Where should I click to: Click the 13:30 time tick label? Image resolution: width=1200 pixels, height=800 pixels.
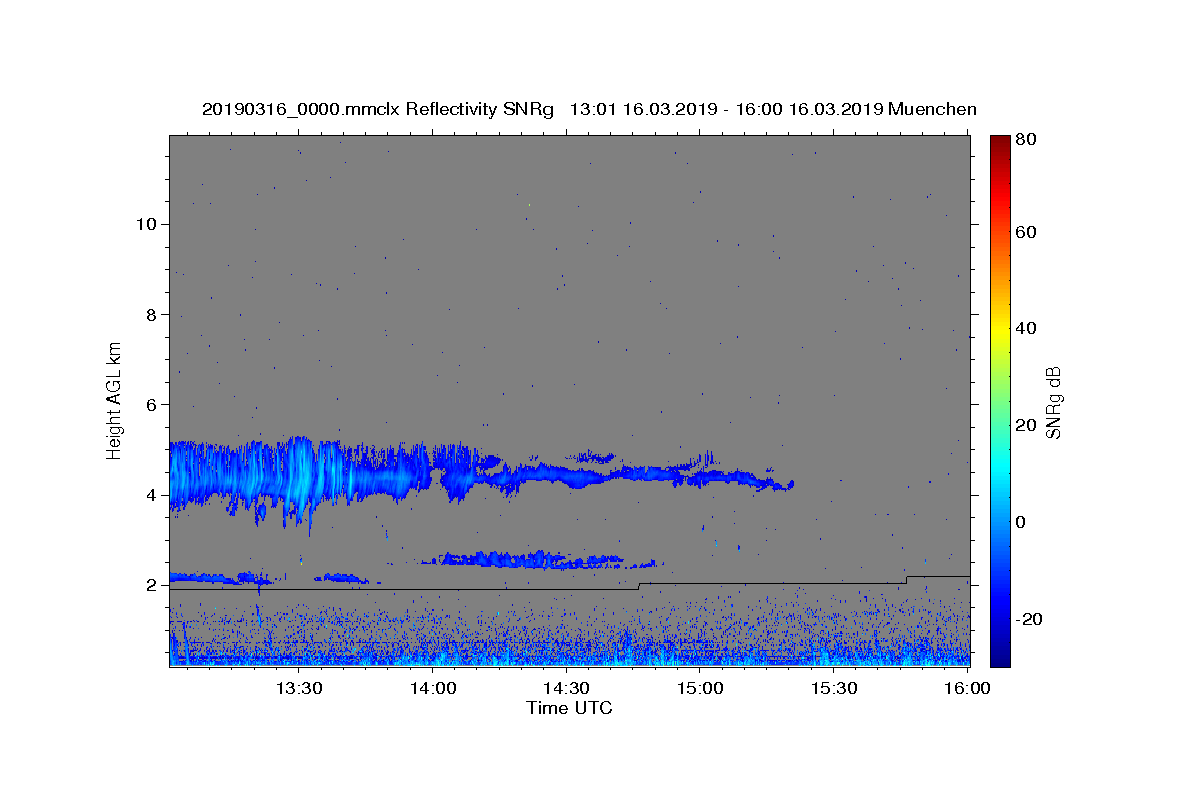tap(299, 688)
